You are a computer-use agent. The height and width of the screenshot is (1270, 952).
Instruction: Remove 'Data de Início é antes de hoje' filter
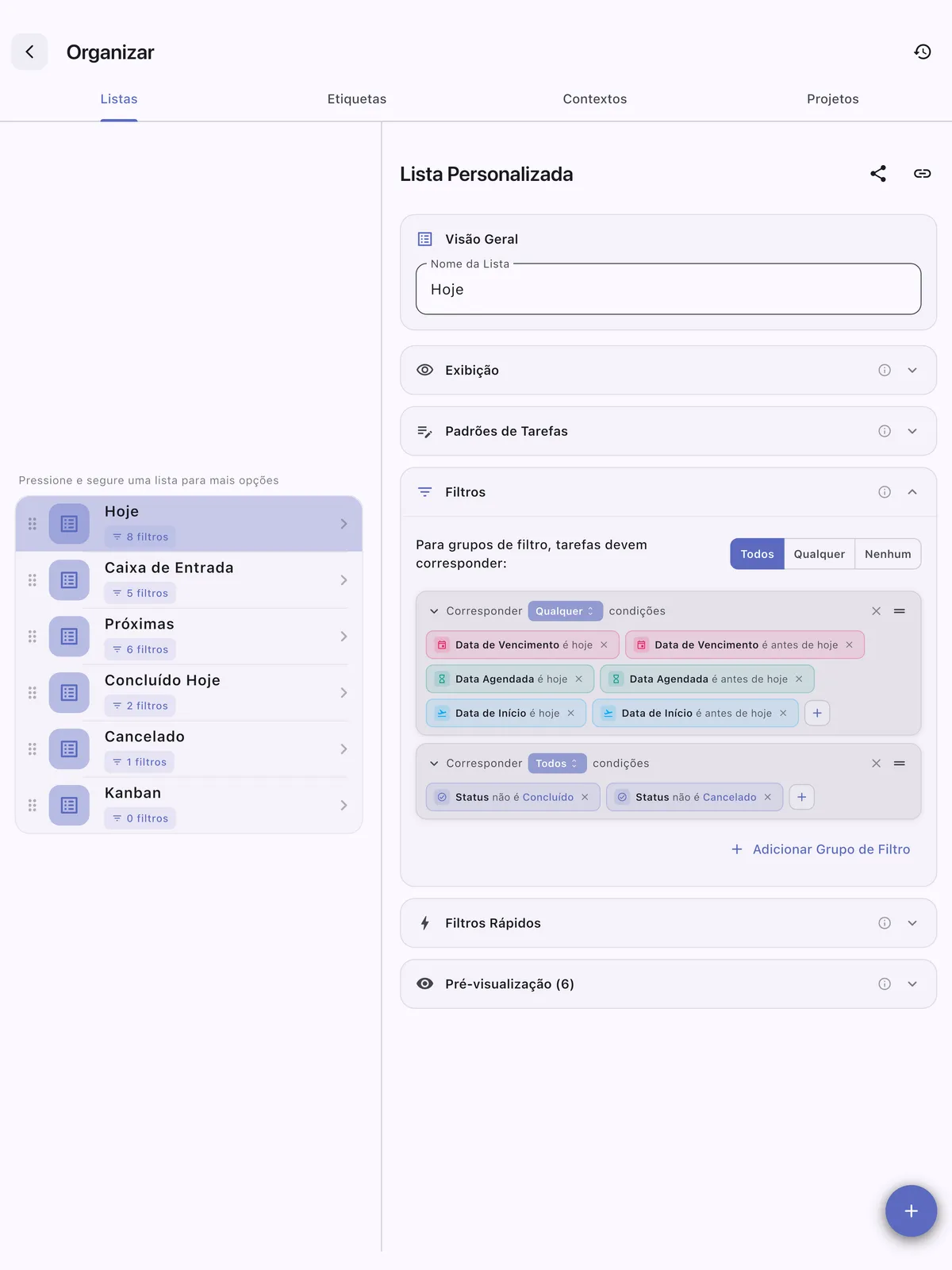[783, 714]
